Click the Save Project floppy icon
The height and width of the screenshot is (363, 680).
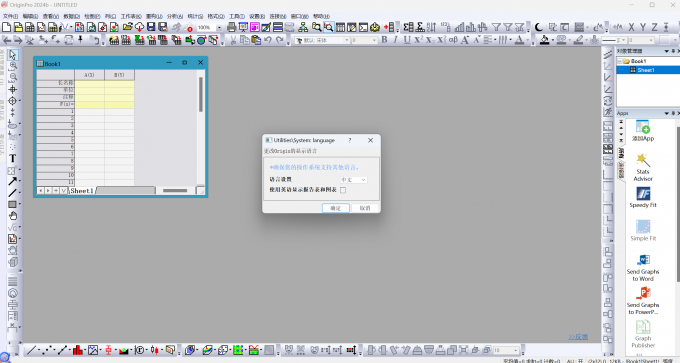click(x=151, y=27)
